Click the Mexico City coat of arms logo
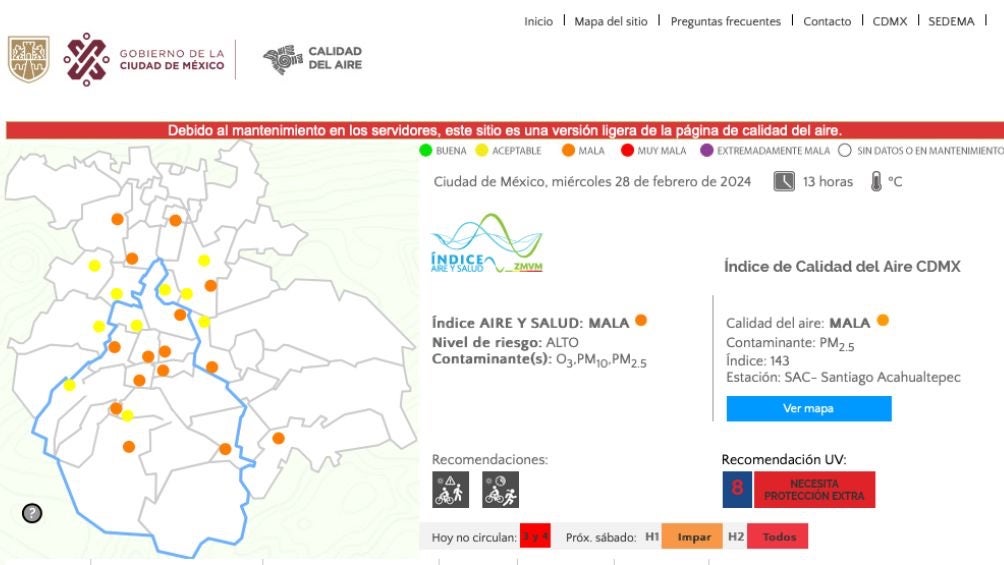The image size is (1004, 565). (28, 60)
